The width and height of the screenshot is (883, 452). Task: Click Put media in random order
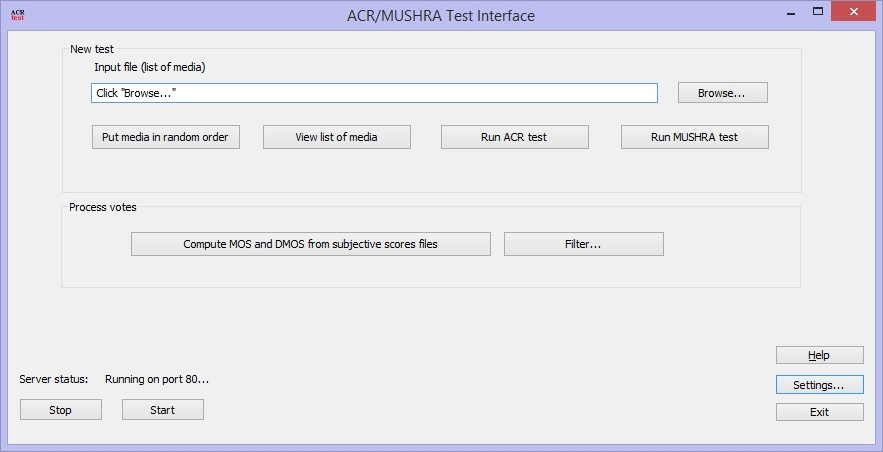pos(166,137)
